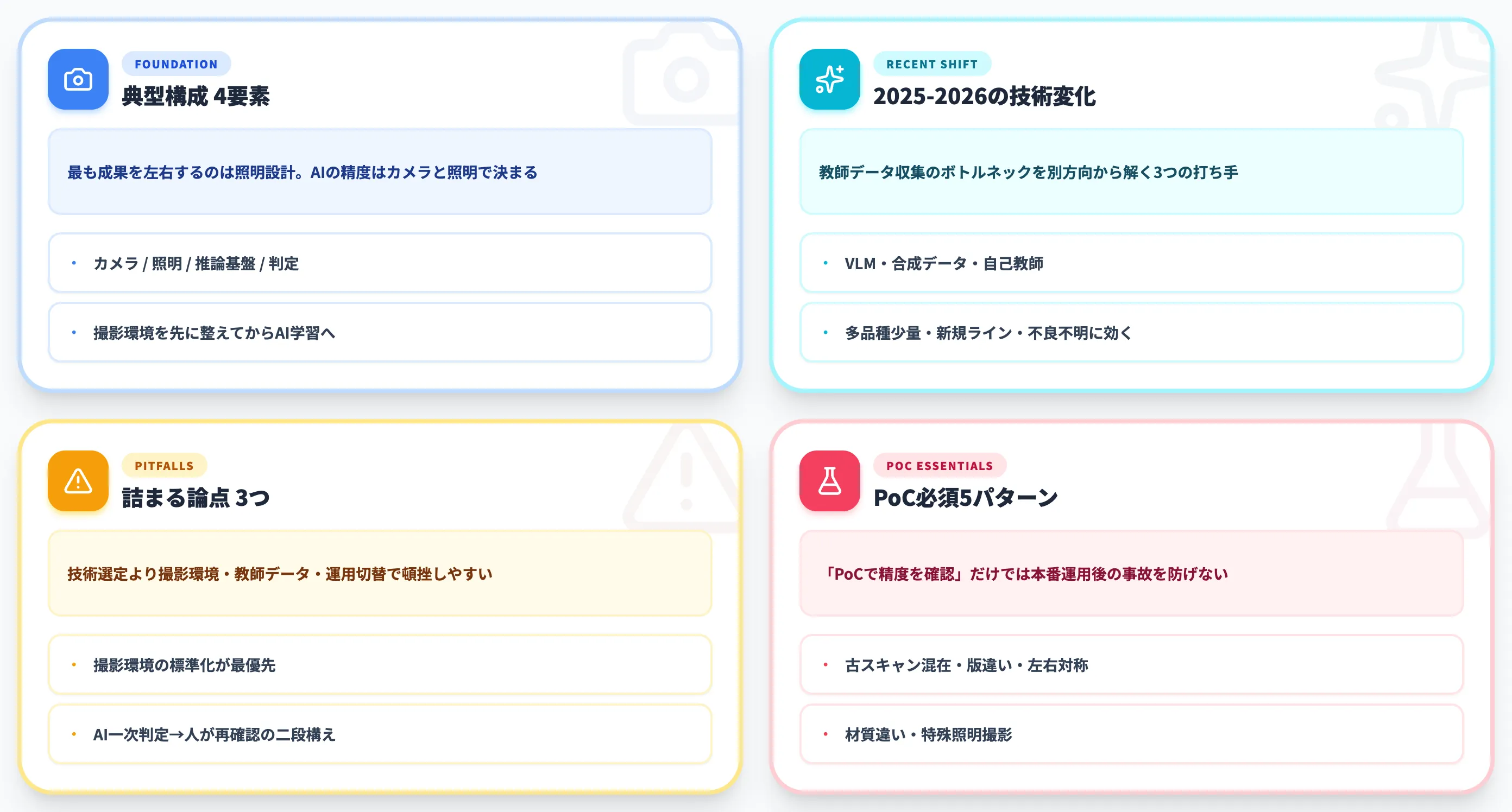Viewport: 1512px width, 812px height.
Task: Click the PITFALLS badge
Action: tap(165, 465)
